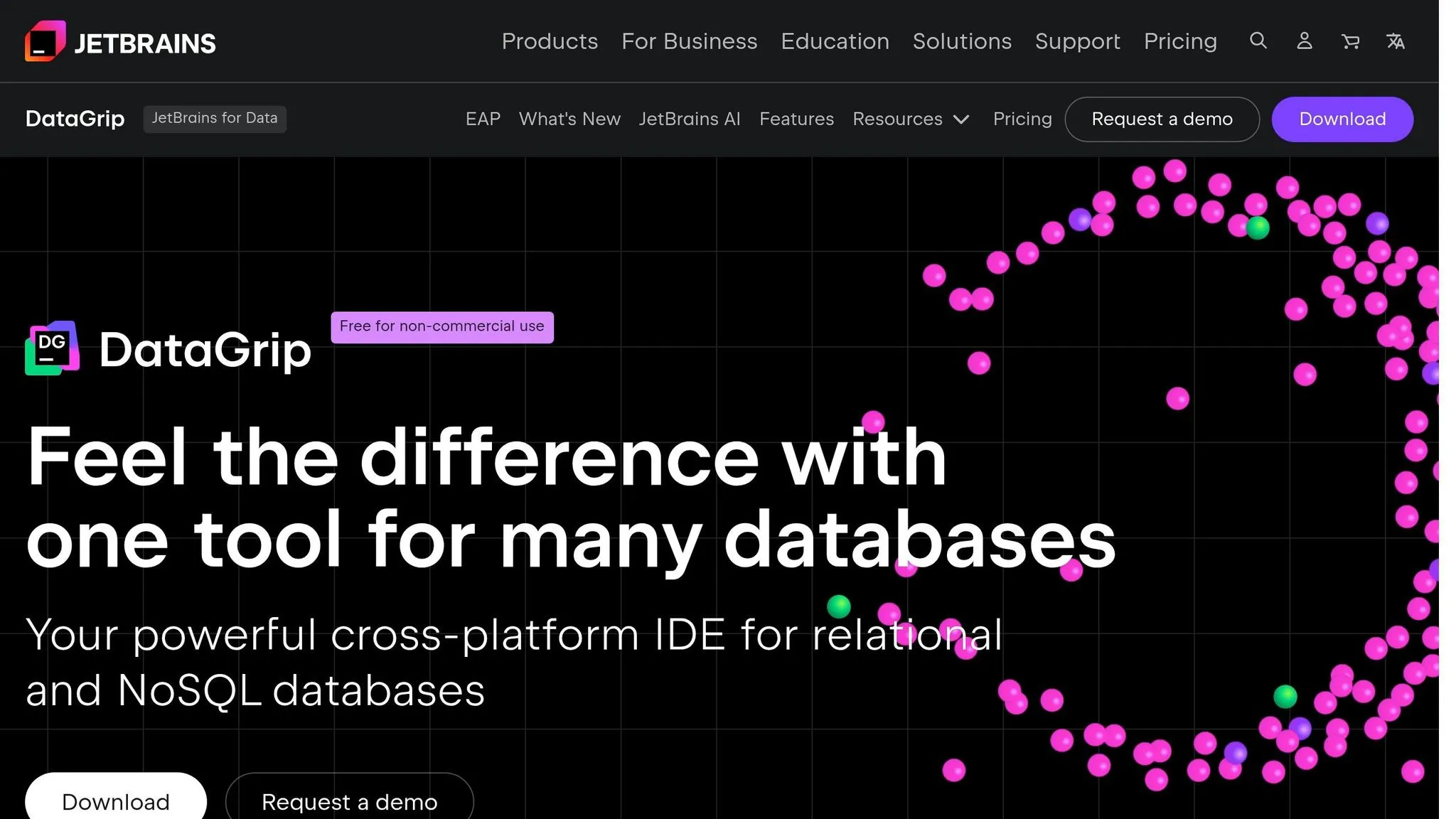Open the Products menu

point(550,41)
